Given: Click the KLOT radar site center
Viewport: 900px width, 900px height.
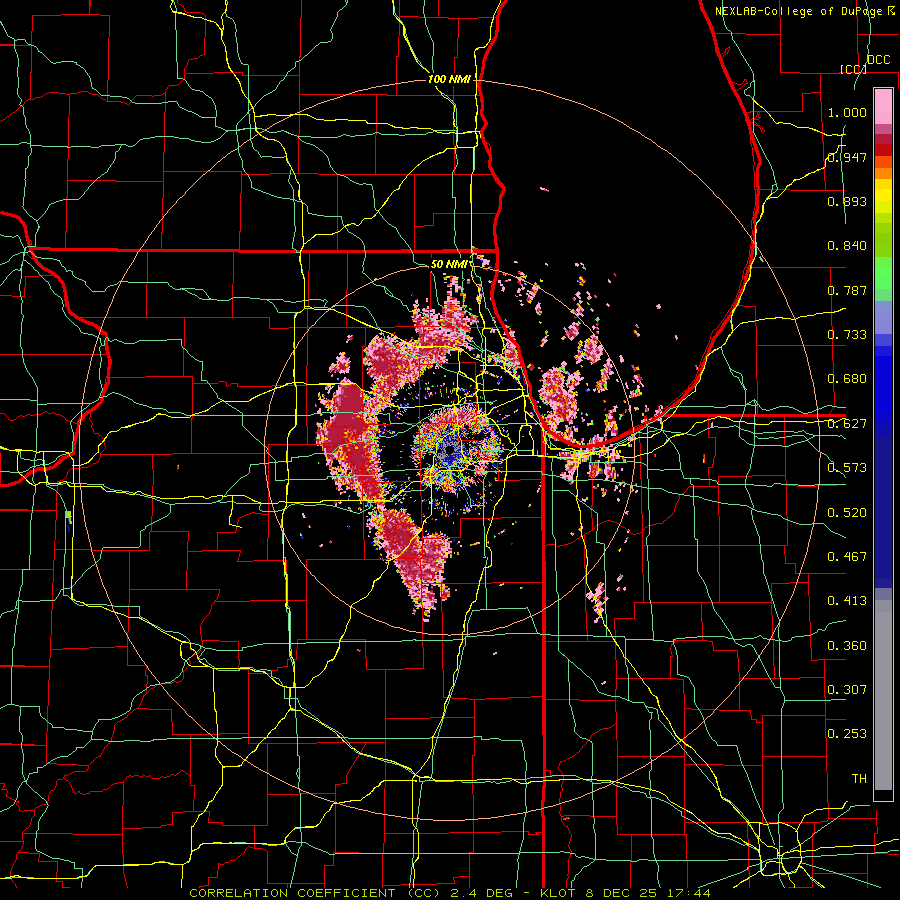Looking at the screenshot, I should tap(449, 451).
